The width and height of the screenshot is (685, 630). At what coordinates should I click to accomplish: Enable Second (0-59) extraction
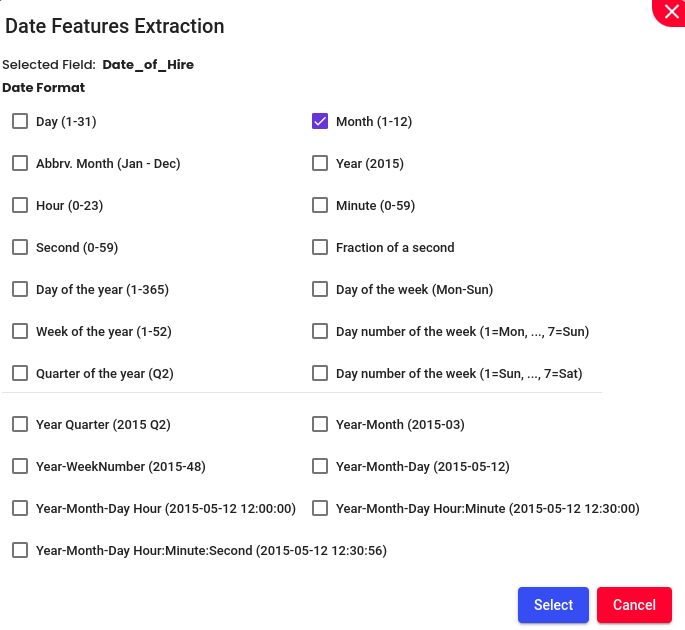(20, 247)
